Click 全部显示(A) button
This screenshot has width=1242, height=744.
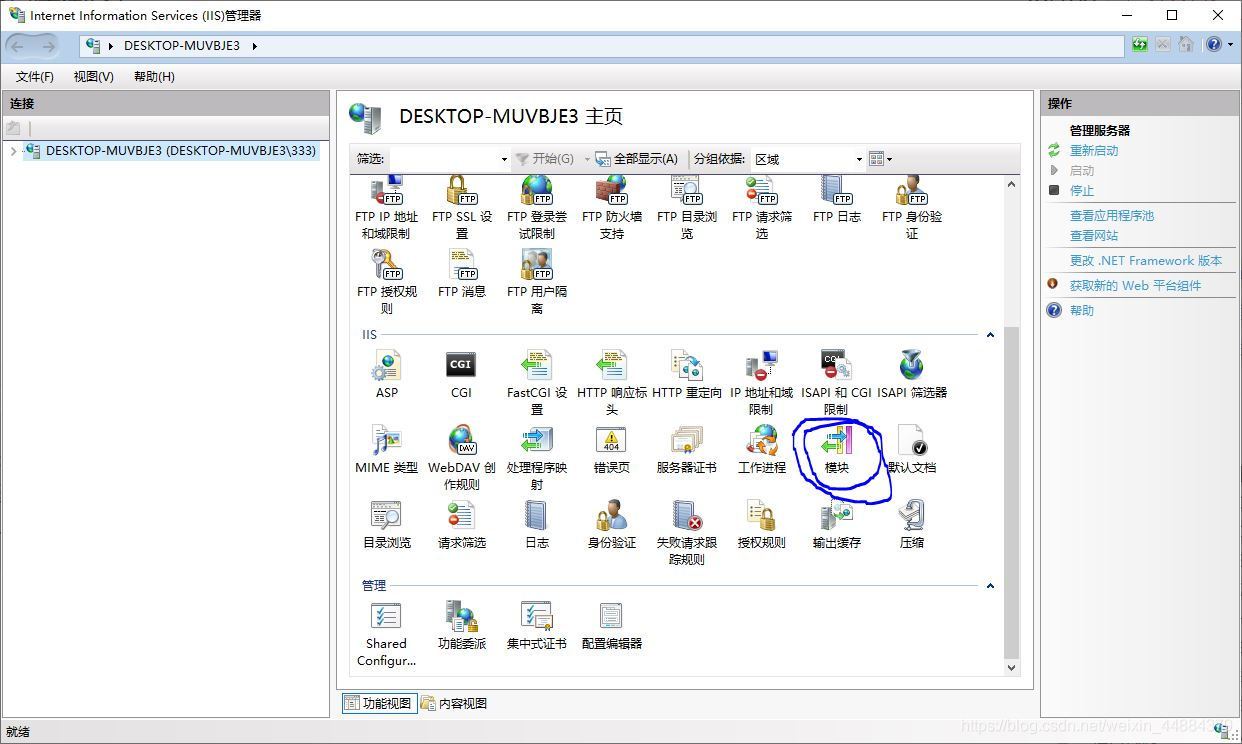point(637,159)
